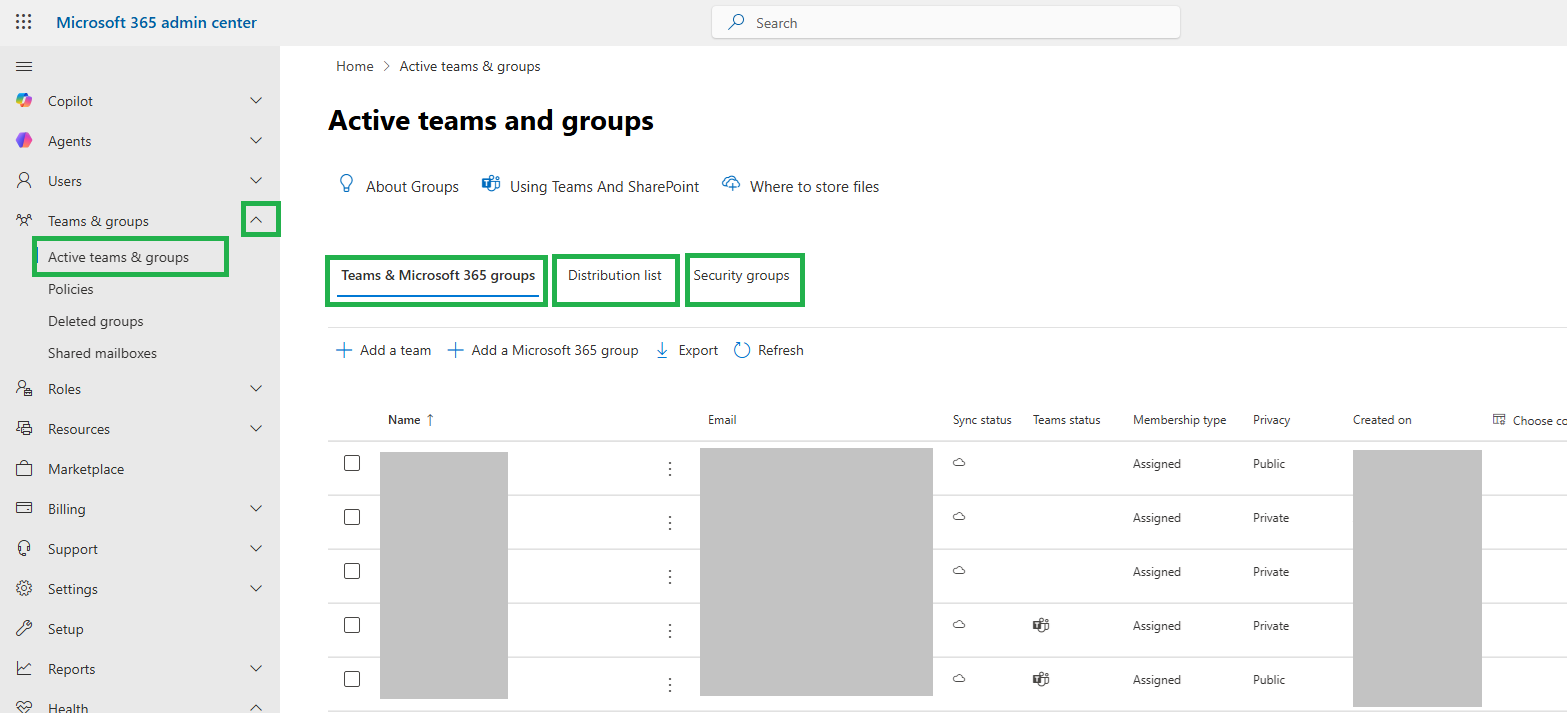Click the Privacy column header
1567x713 pixels.
1271,420
